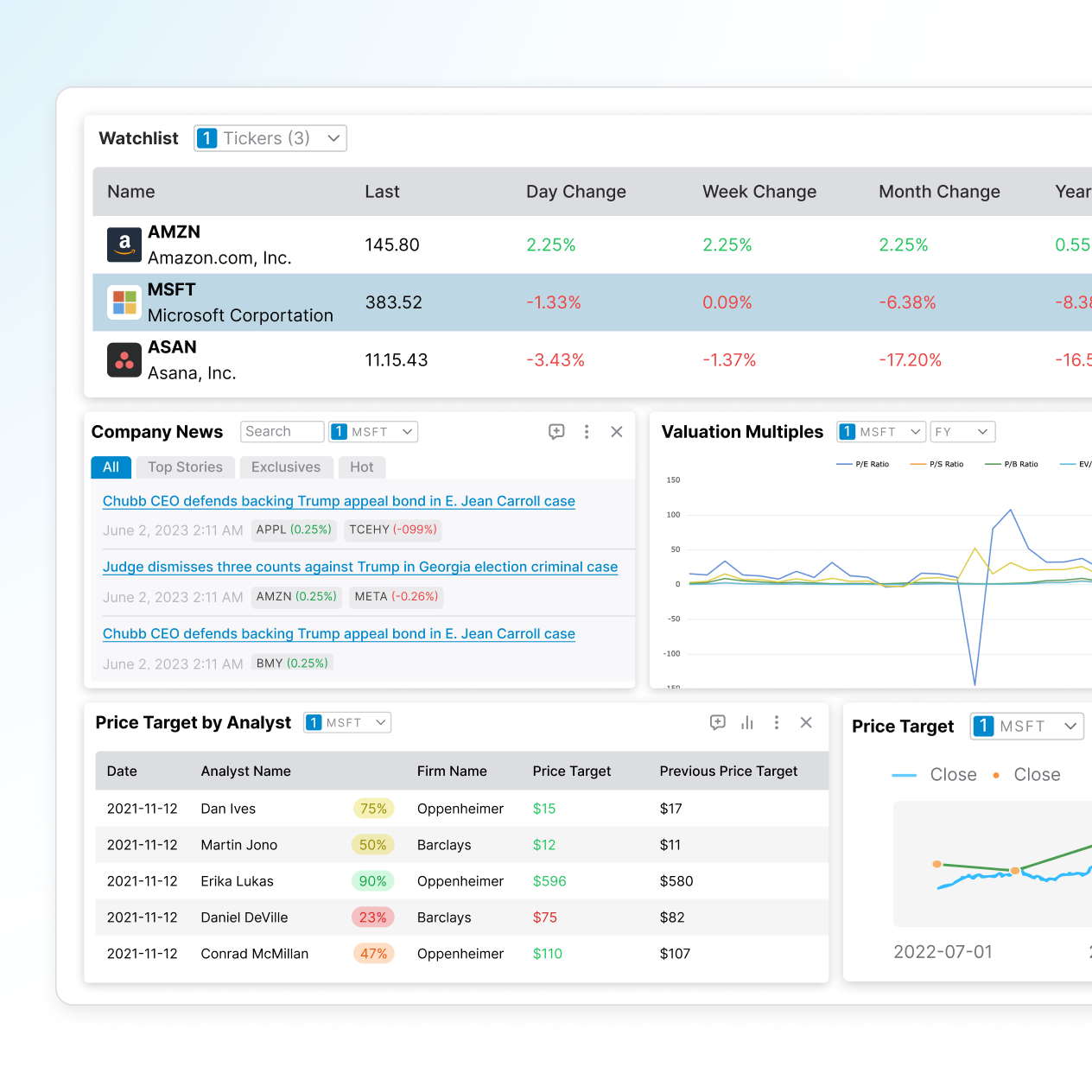This screenshot has height=1092, width=1092.
Task: Add comment icon in Company News panel
Action: (556, 432)
